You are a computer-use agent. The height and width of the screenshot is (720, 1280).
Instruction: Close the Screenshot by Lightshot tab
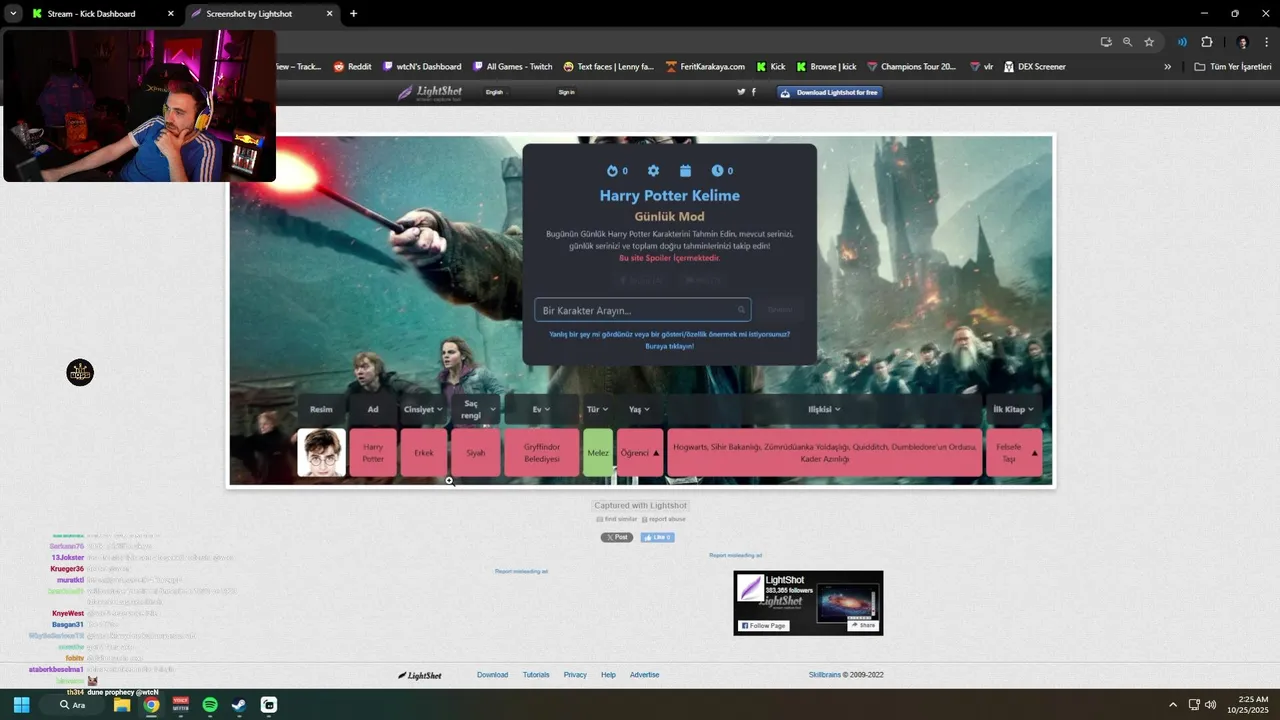(330, 14)
